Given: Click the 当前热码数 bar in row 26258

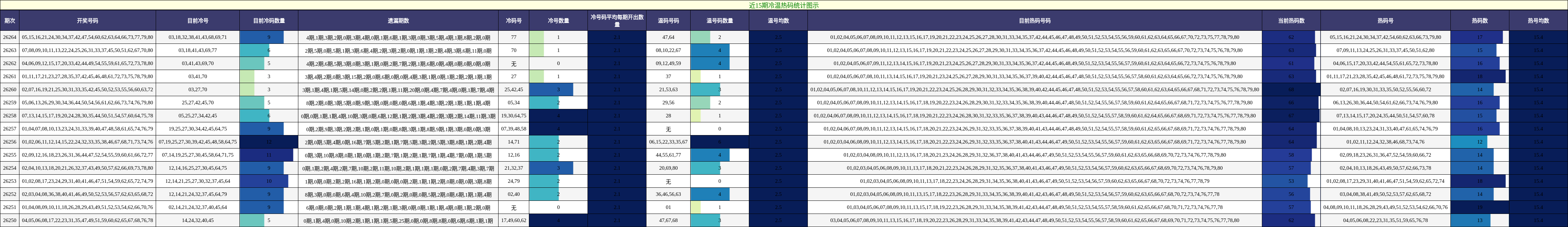Looking at the screenshot, I should 1290,116.
